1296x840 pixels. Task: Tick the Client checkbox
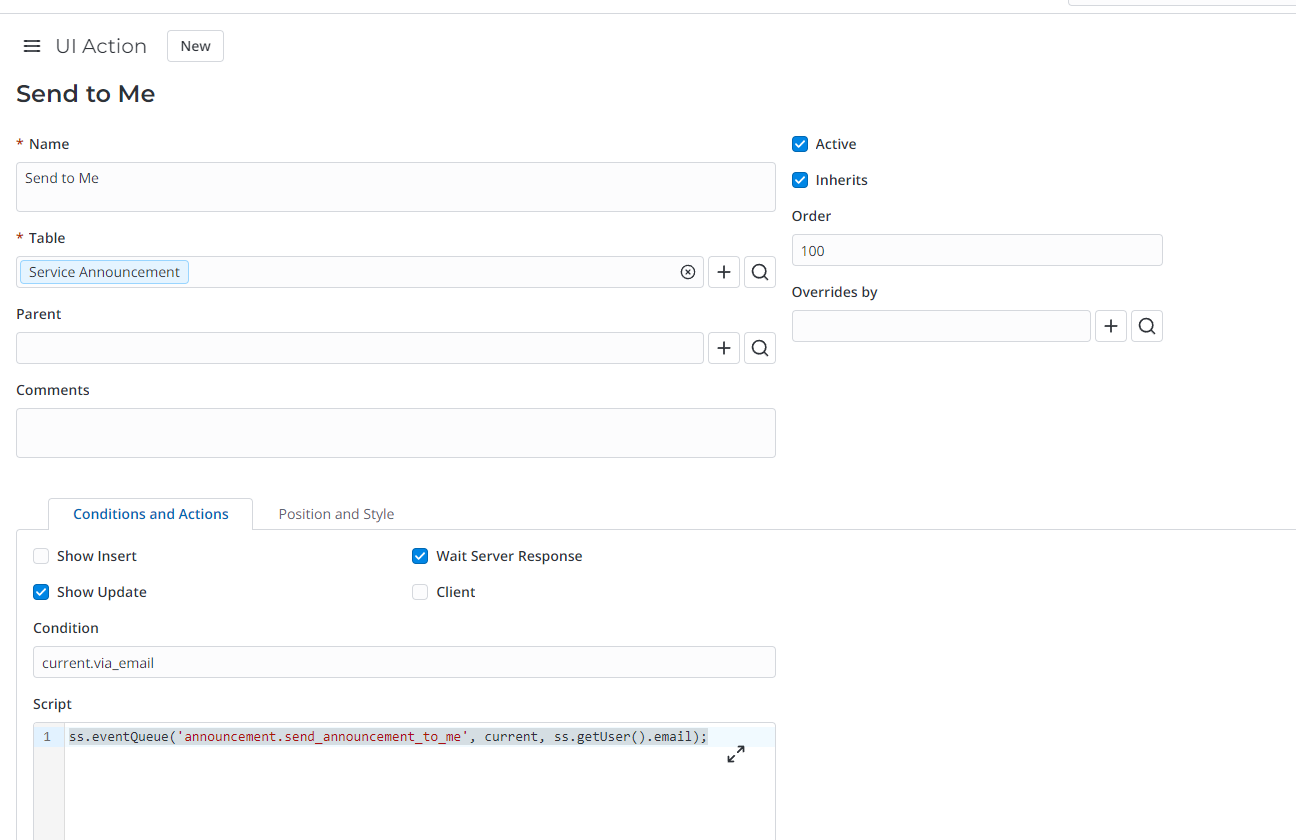coord(420,592)
